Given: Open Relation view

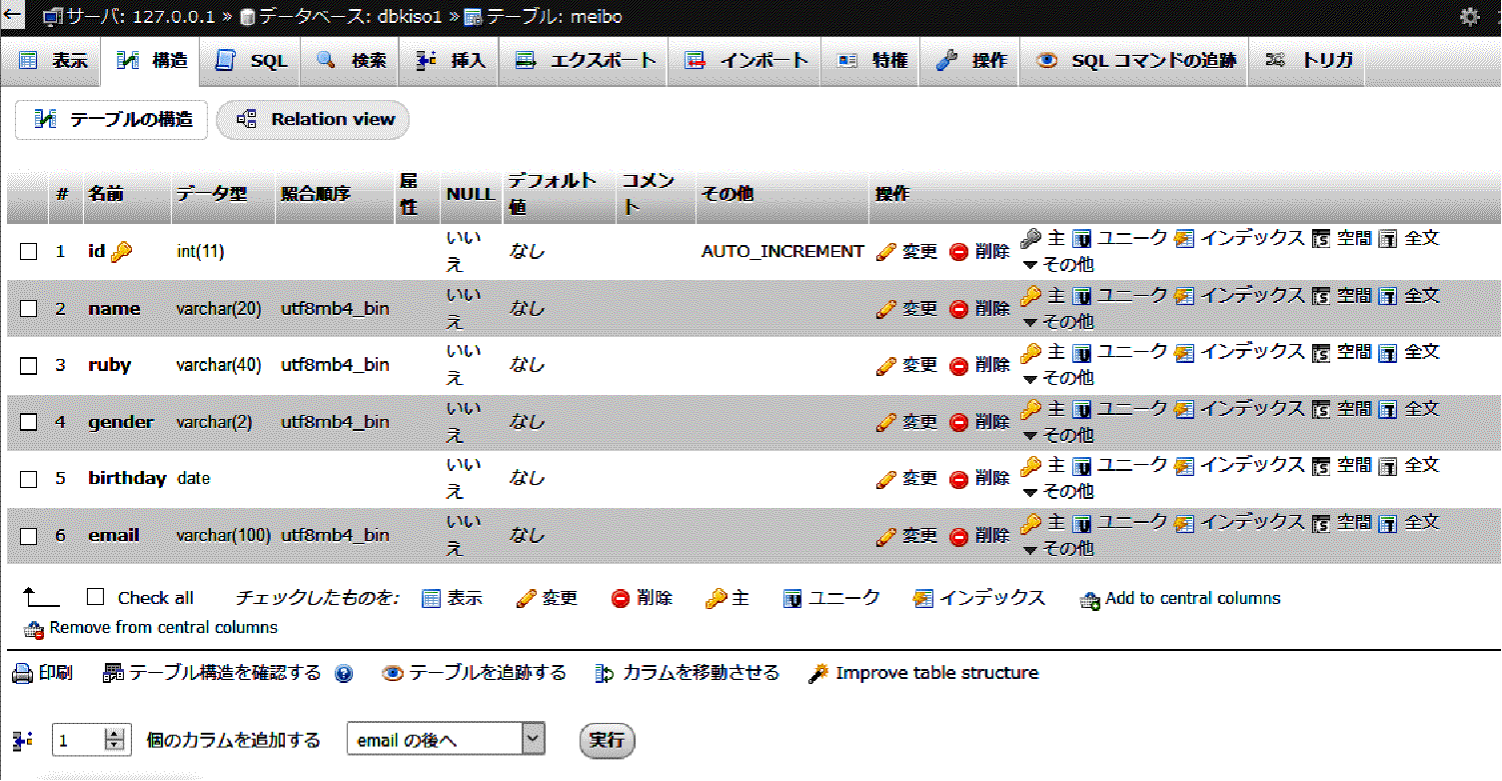Looking at the screenshot, I should [x=313, y=120].
